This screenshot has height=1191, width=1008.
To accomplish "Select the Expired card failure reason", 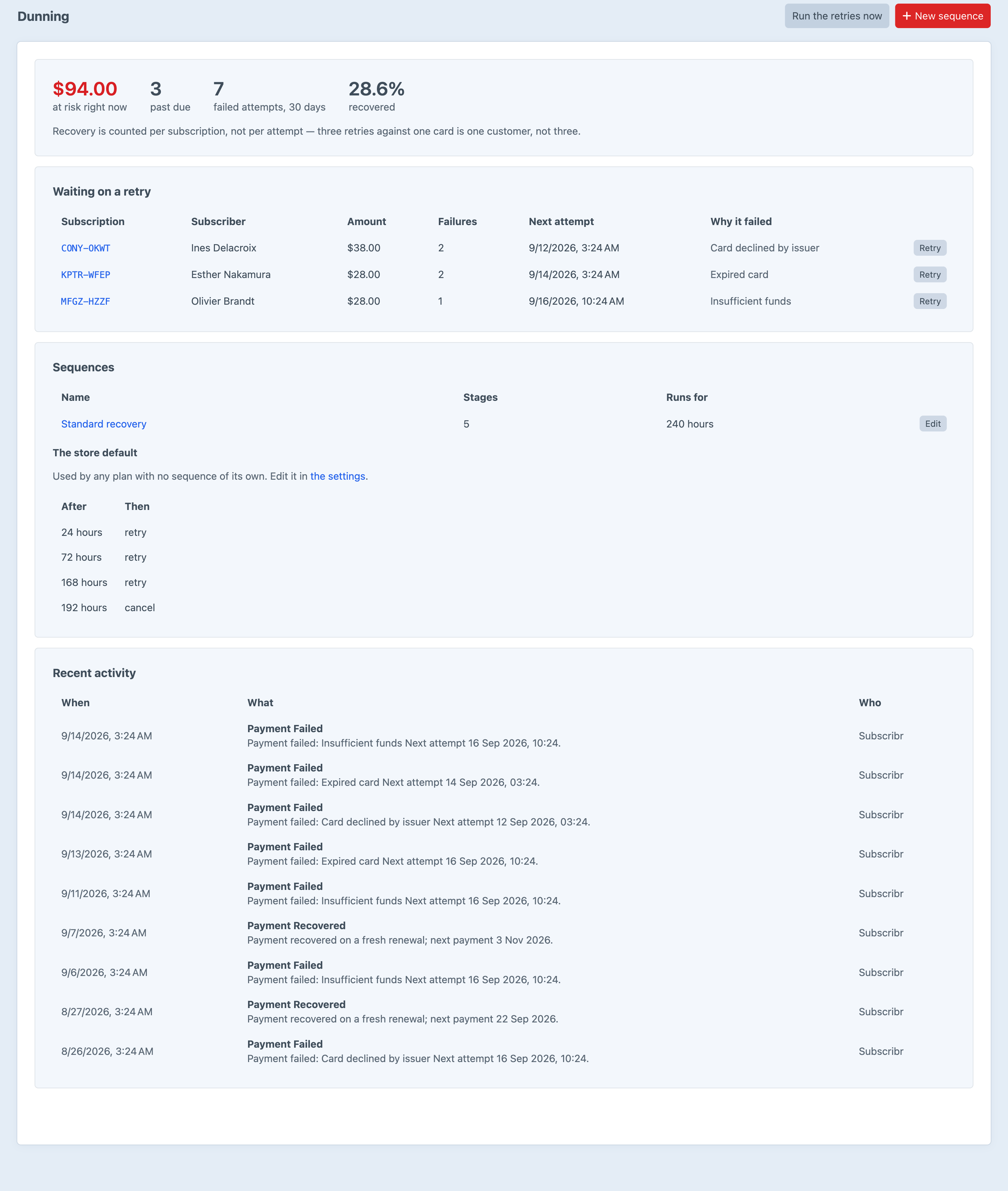I will 739,275.
